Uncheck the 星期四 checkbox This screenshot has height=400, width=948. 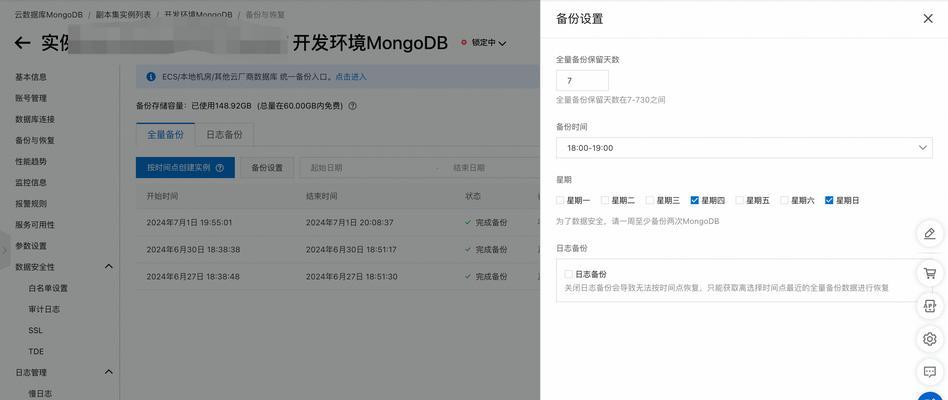pos(695,200)
